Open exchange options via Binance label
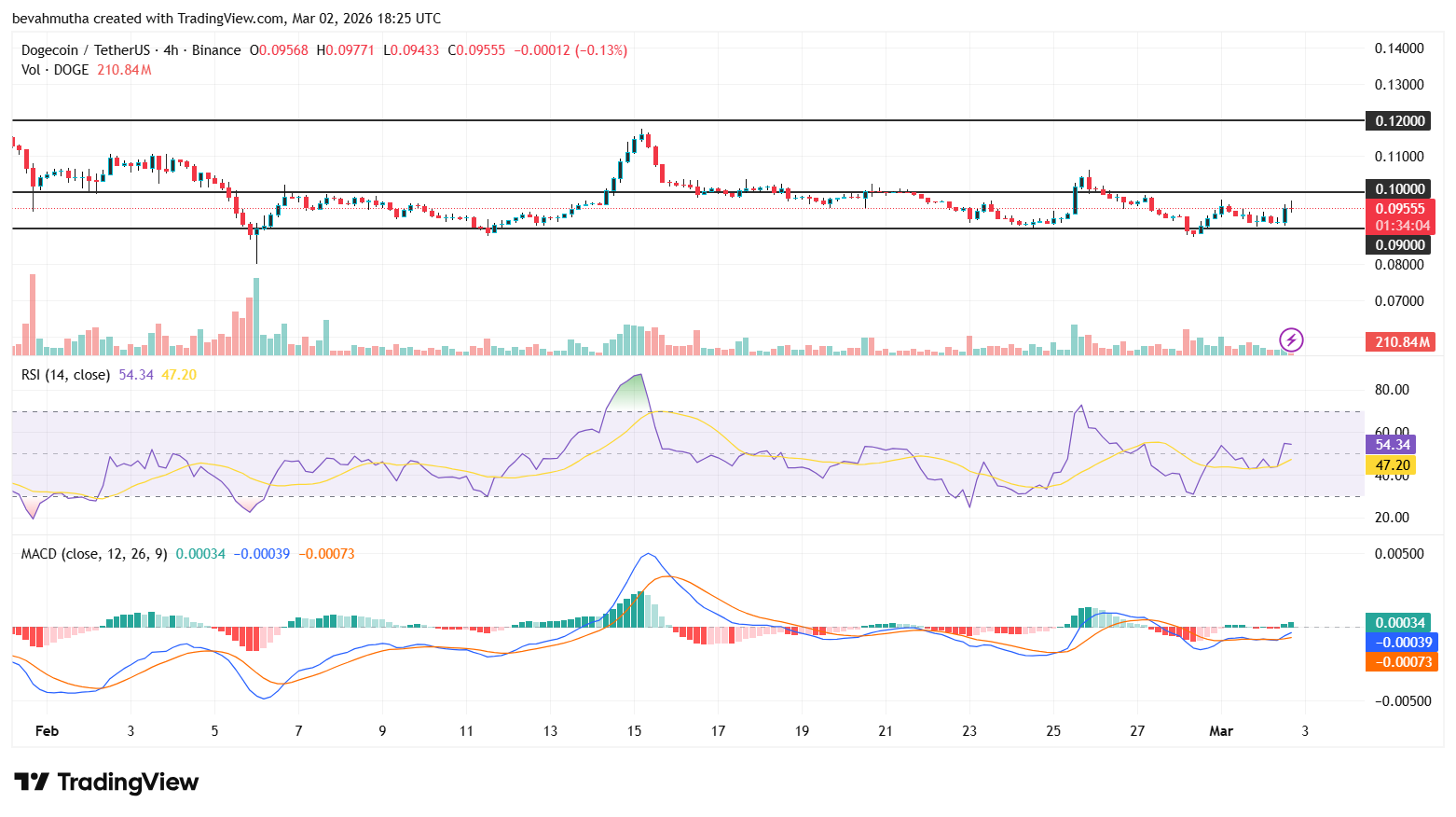 pyautogui.click(x=216, y=50)
